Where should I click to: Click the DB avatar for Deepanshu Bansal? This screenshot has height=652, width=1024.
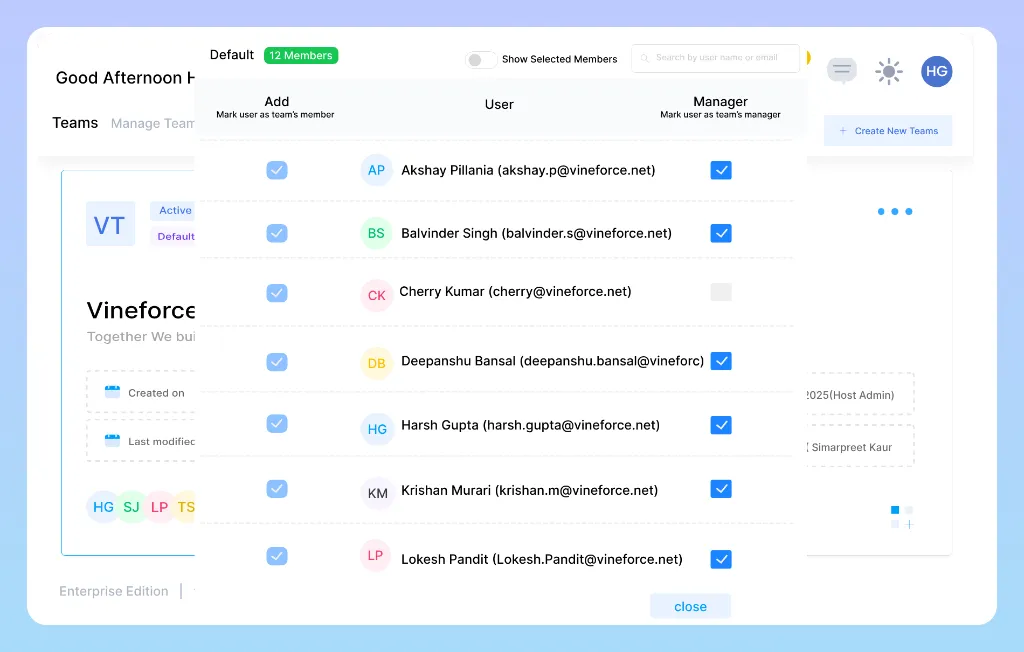coord(376,363)
